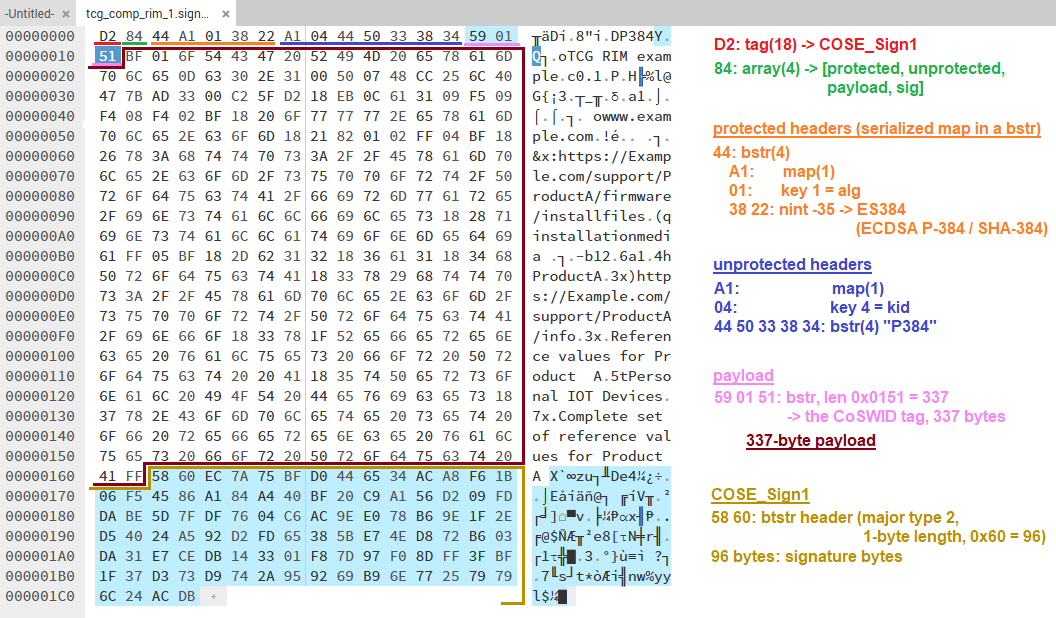Select offset label 00000000

click(x=40, y=36)
